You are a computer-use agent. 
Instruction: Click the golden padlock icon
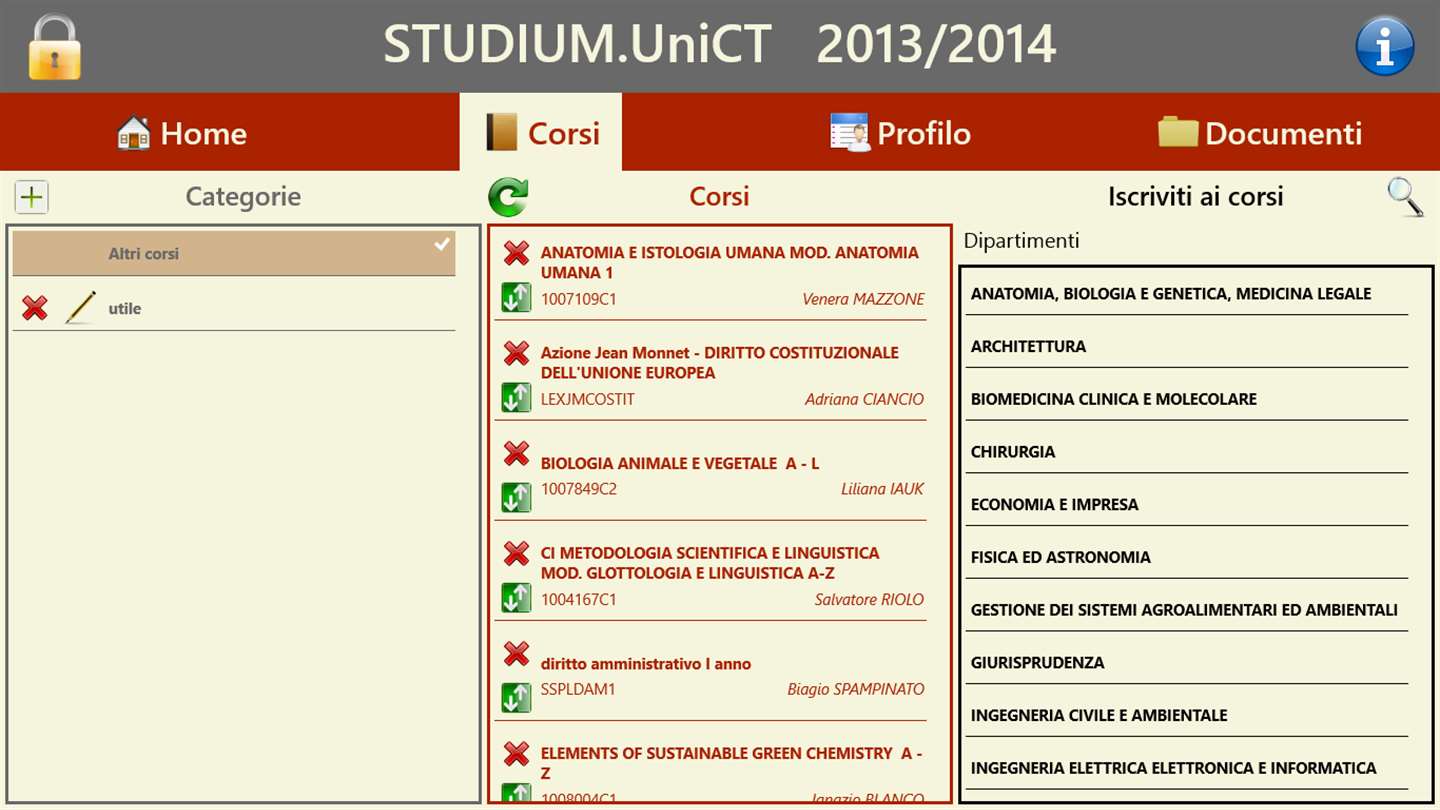(x=54, y=47)
